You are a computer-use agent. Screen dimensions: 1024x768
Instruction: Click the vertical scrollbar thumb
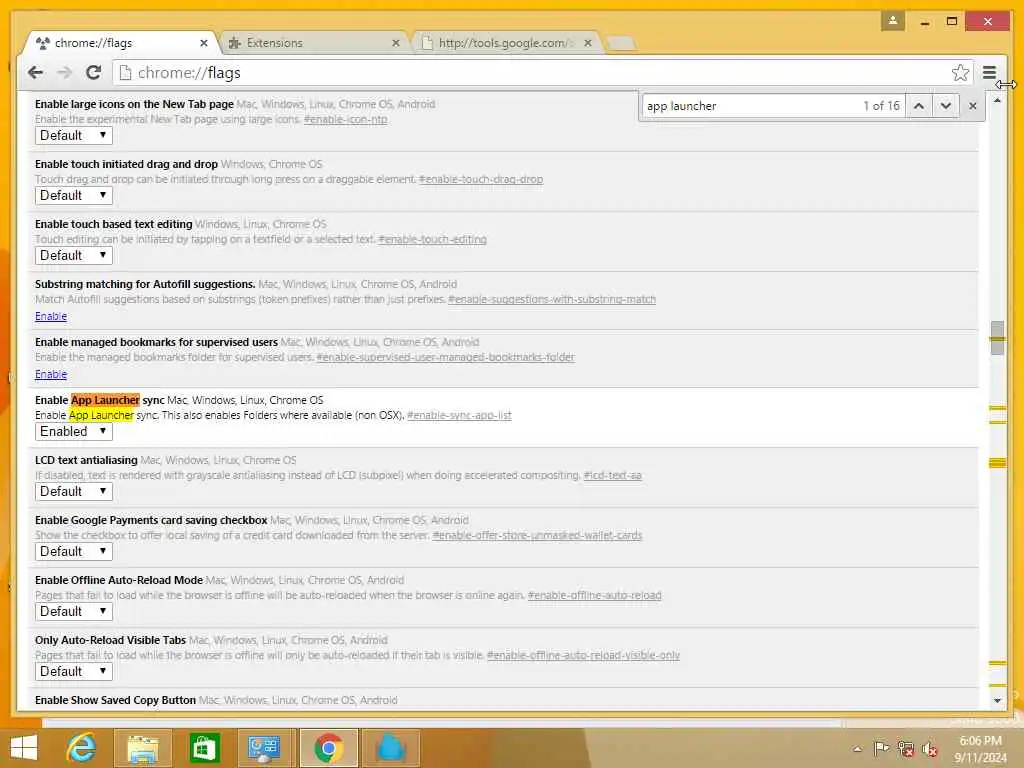click(997, 338)
